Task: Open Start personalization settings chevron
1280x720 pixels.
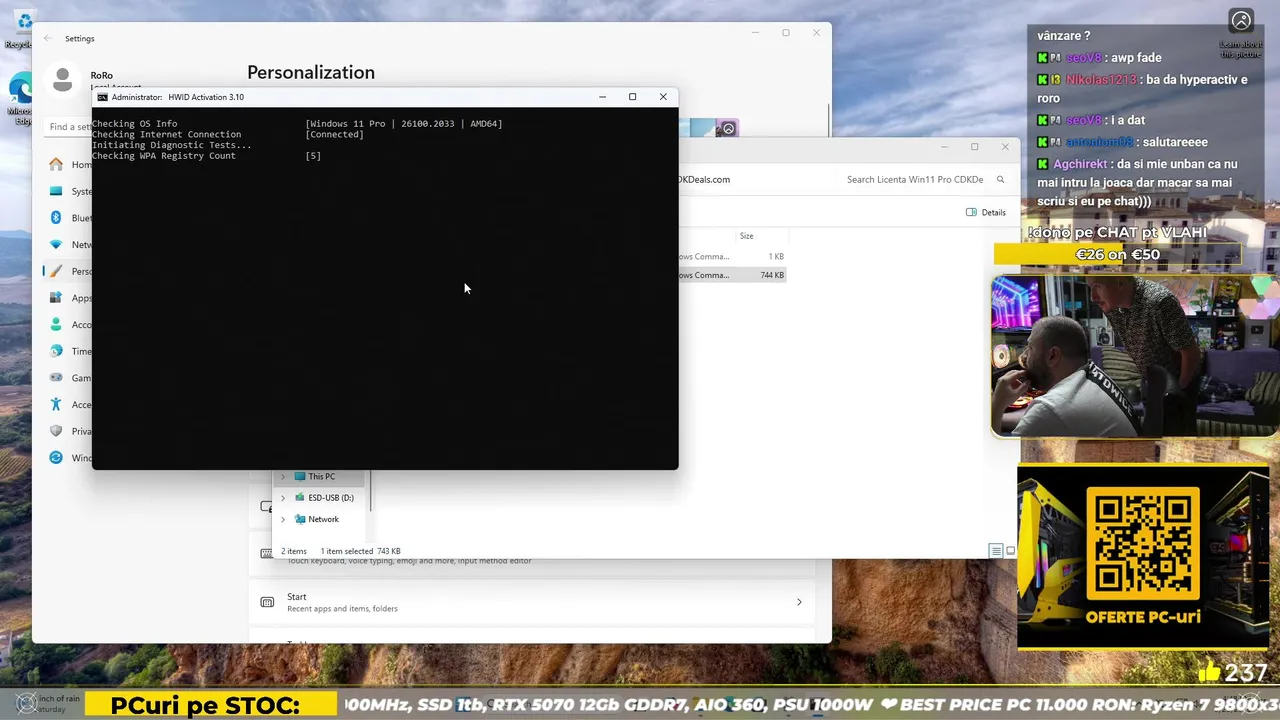Action: tap(798, 602)
